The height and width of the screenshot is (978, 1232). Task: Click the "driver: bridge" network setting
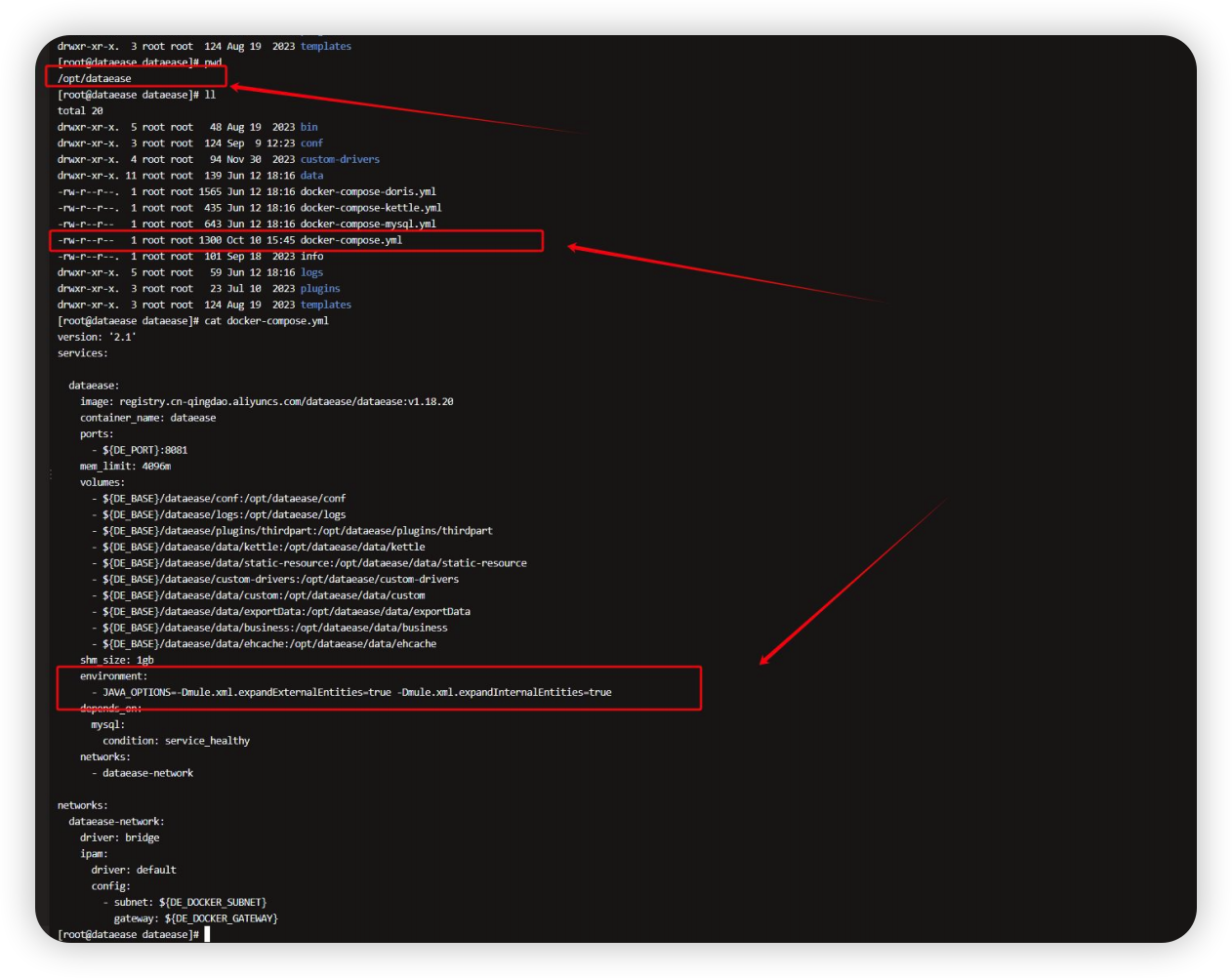click(119, 837)
